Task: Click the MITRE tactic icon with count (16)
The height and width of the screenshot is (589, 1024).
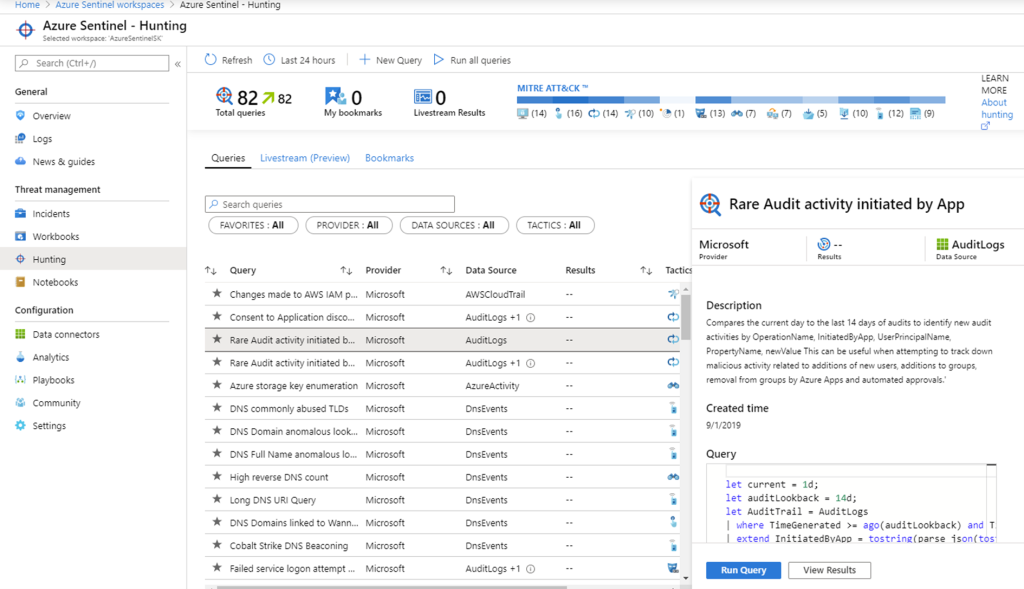Action: (x=558, y=114)
